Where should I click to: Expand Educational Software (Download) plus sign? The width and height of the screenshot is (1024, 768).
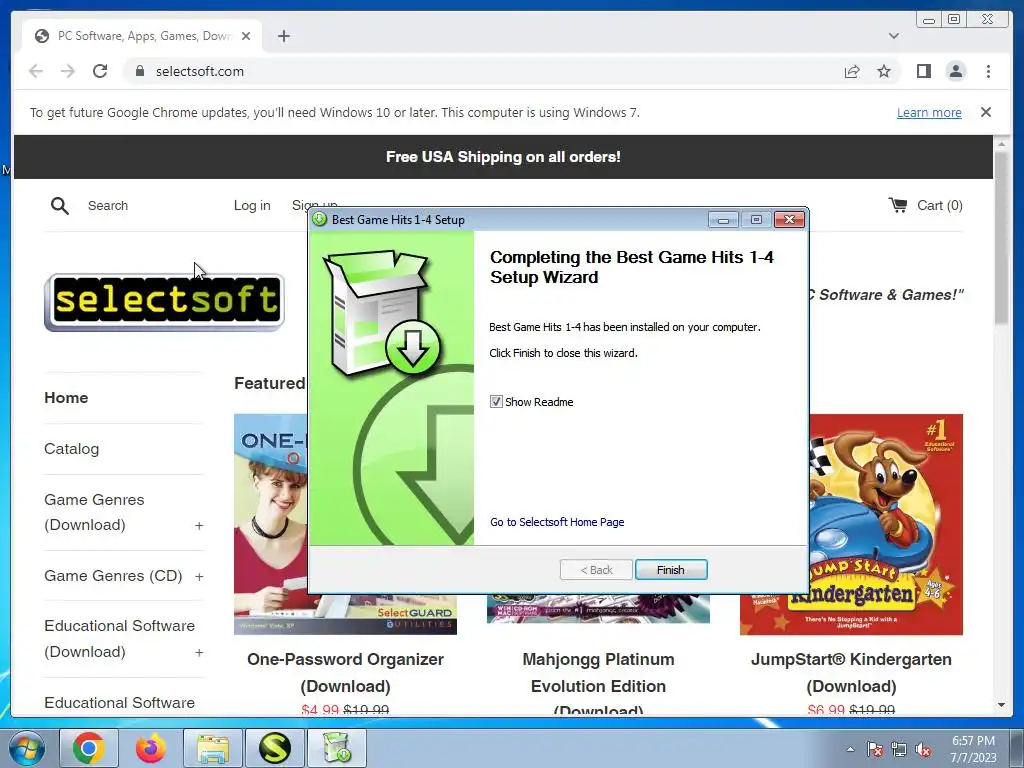pyautogui.click(x=199, y=652)
